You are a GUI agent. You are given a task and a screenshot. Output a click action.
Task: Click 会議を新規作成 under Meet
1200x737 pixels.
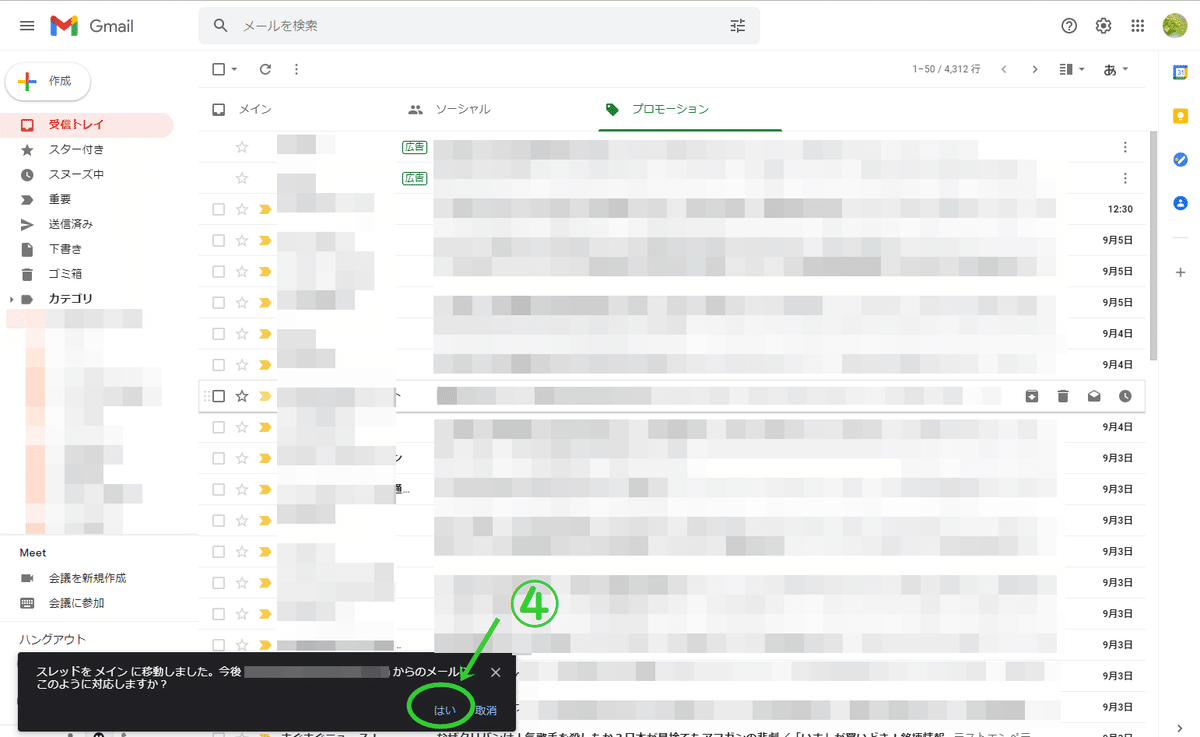[x=87, y=578]
